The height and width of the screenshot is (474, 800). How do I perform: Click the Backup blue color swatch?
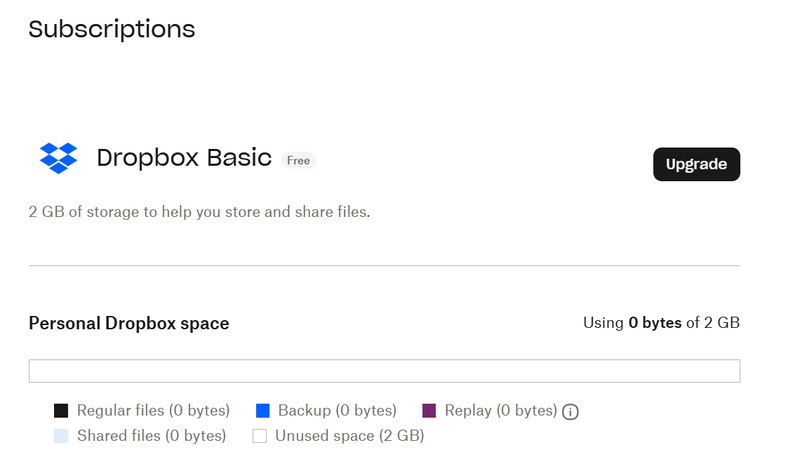[263, 411]
